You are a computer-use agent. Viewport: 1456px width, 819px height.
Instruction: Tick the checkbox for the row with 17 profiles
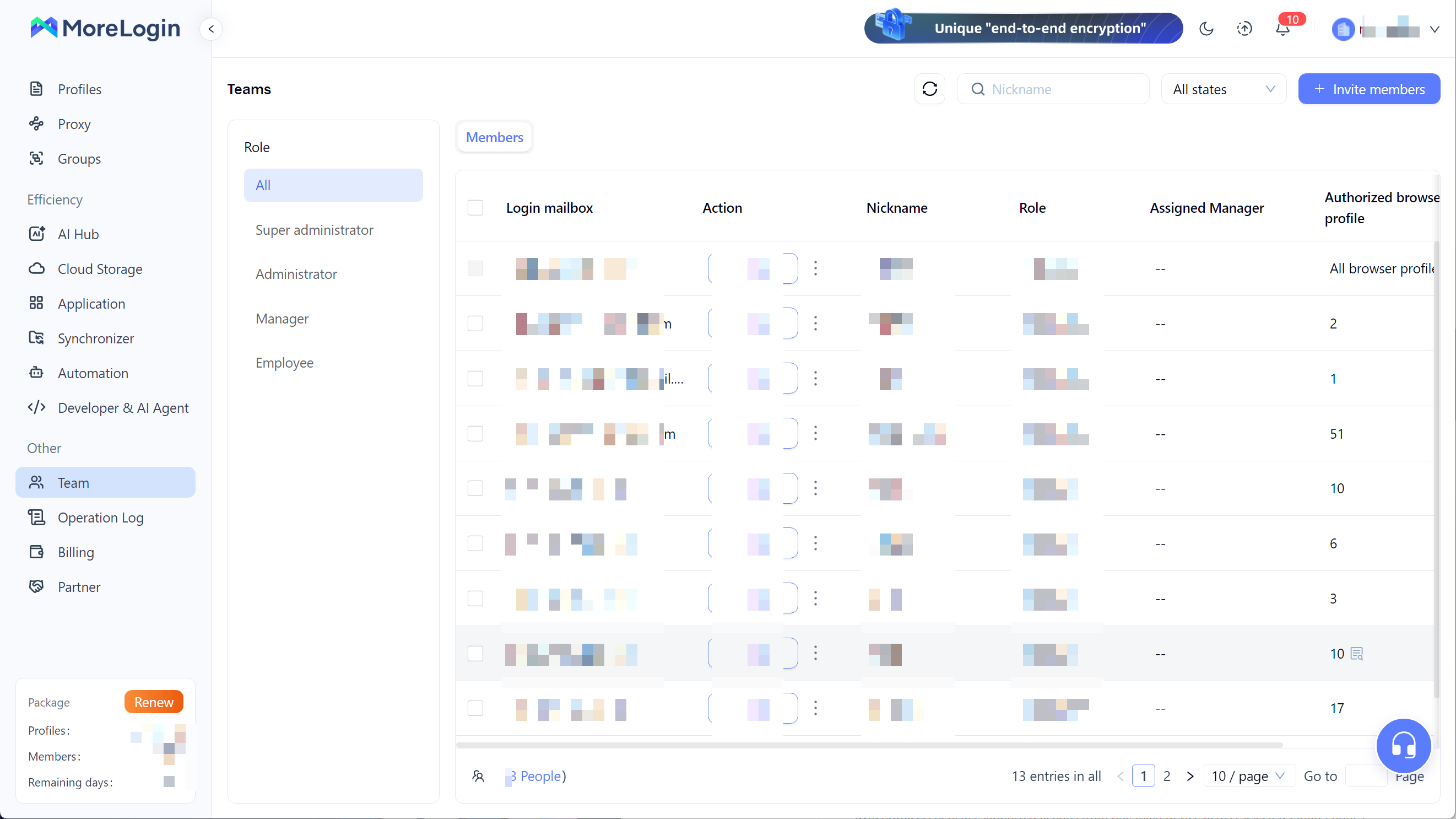click(475, 708)
